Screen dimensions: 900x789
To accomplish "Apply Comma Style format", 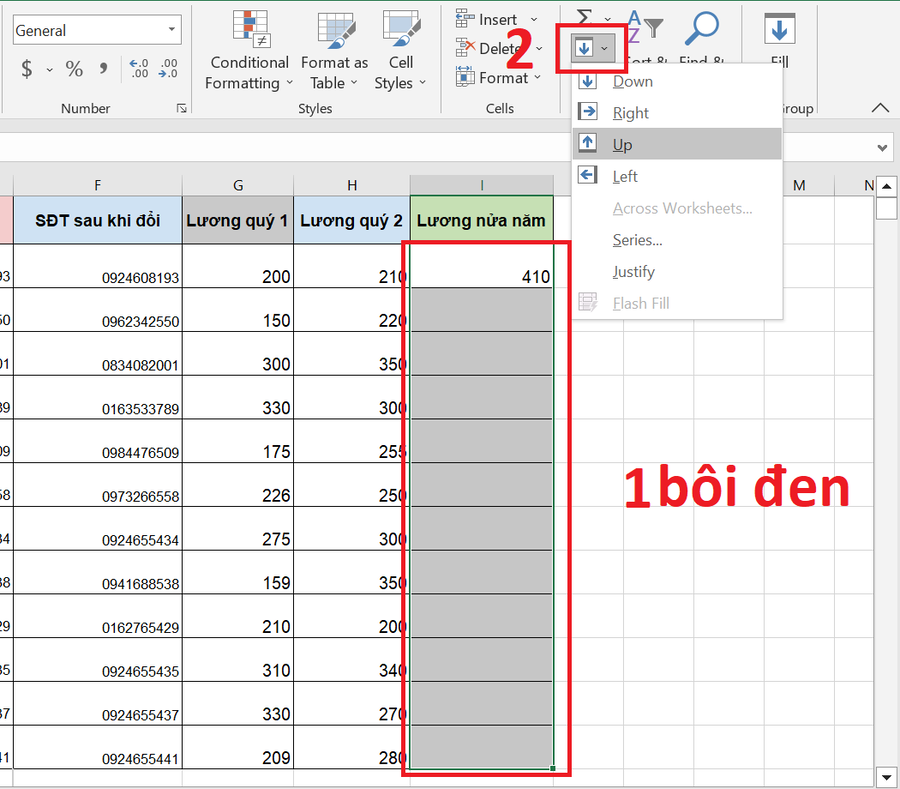I will (x=103, y=69).
